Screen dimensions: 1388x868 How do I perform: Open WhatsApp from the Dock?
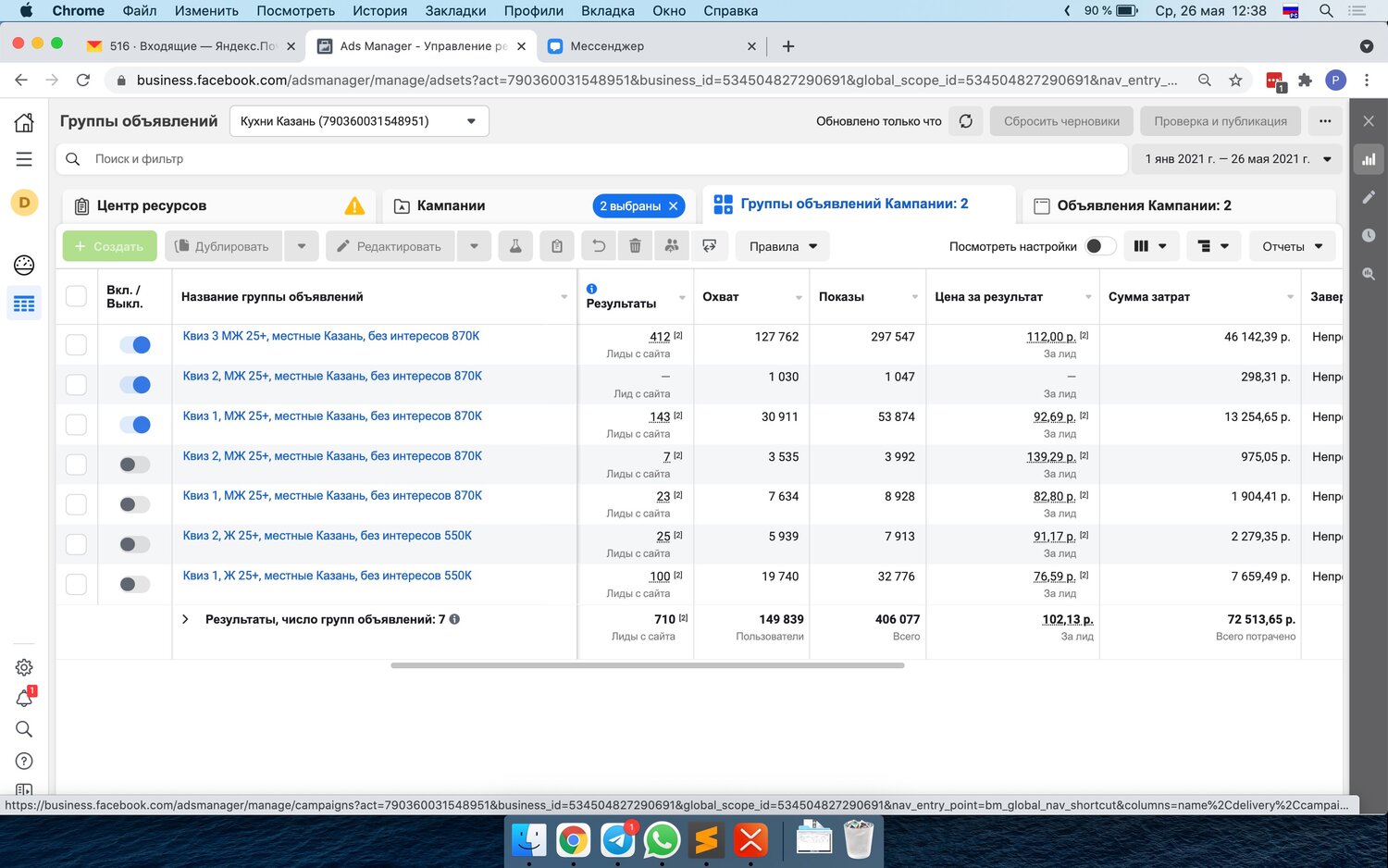click(662, 840)
